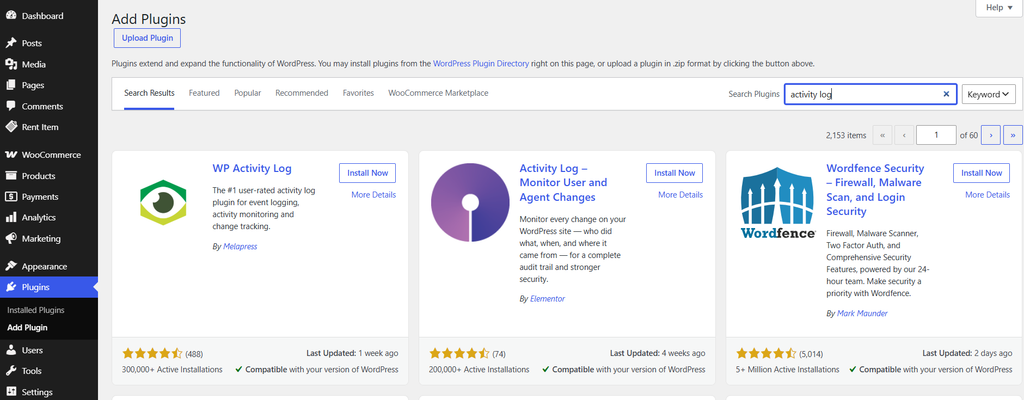Click the current page number field
The height and width of the screenshot is (400, 1024).
click(x=936, y=135)
